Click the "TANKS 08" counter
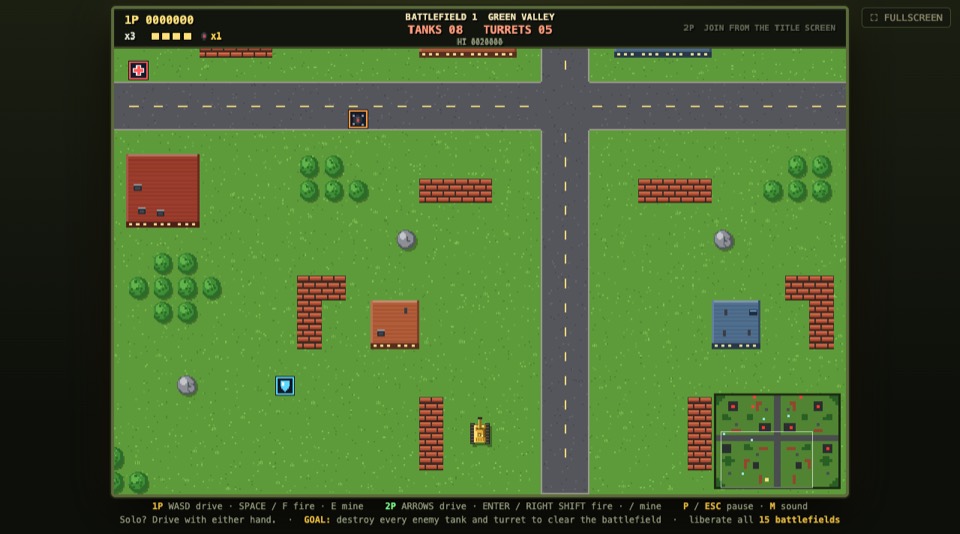960x534 pixels. [x=435, y=29]
